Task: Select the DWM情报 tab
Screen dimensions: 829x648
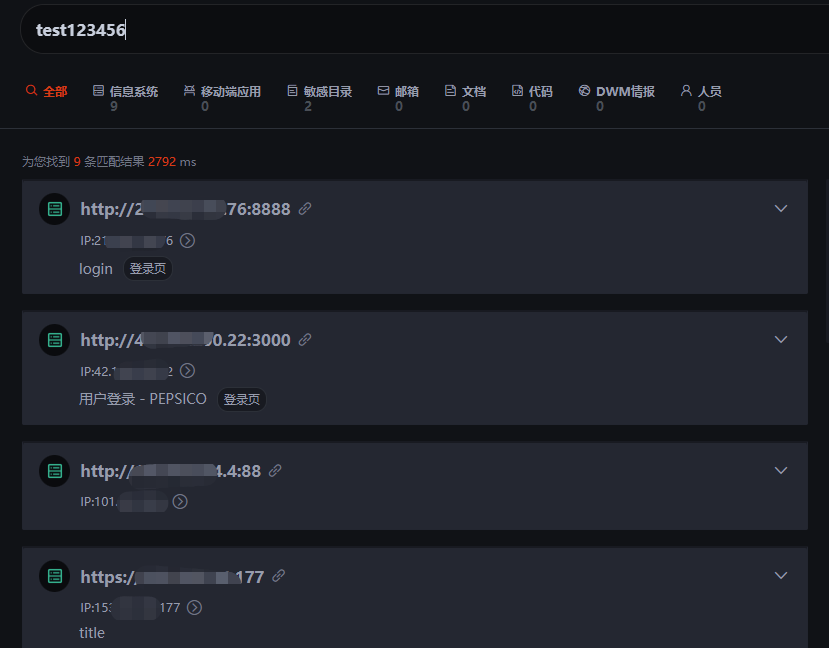Action: 616,98
